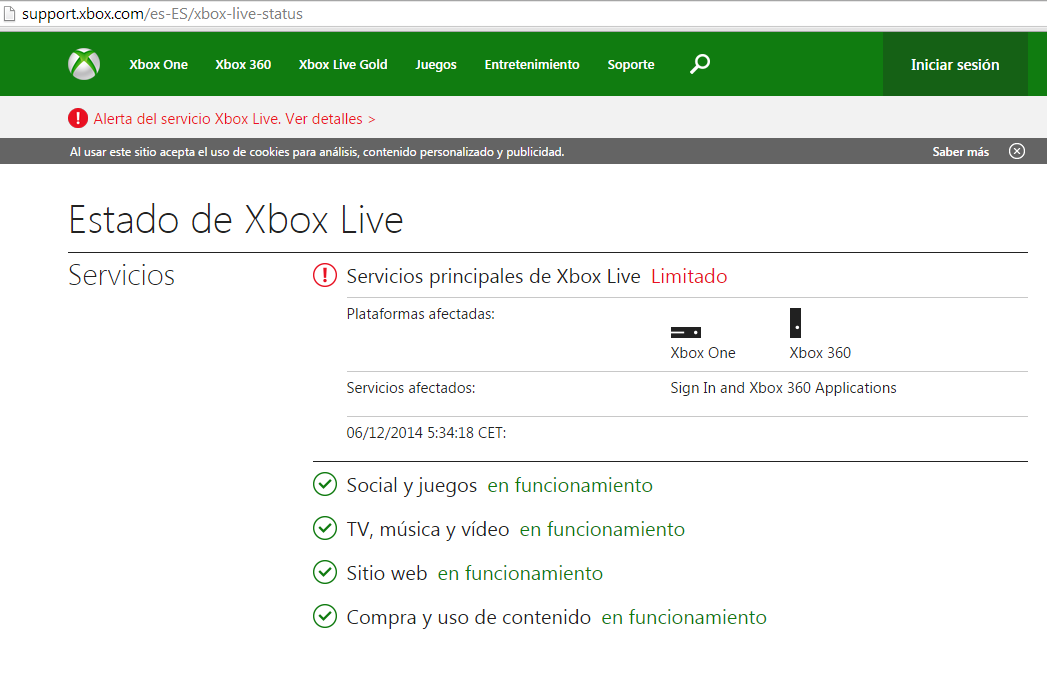Expand the service alert details chevron
This screenshot has width=1047, height=673.
click(x=371, y=118)
